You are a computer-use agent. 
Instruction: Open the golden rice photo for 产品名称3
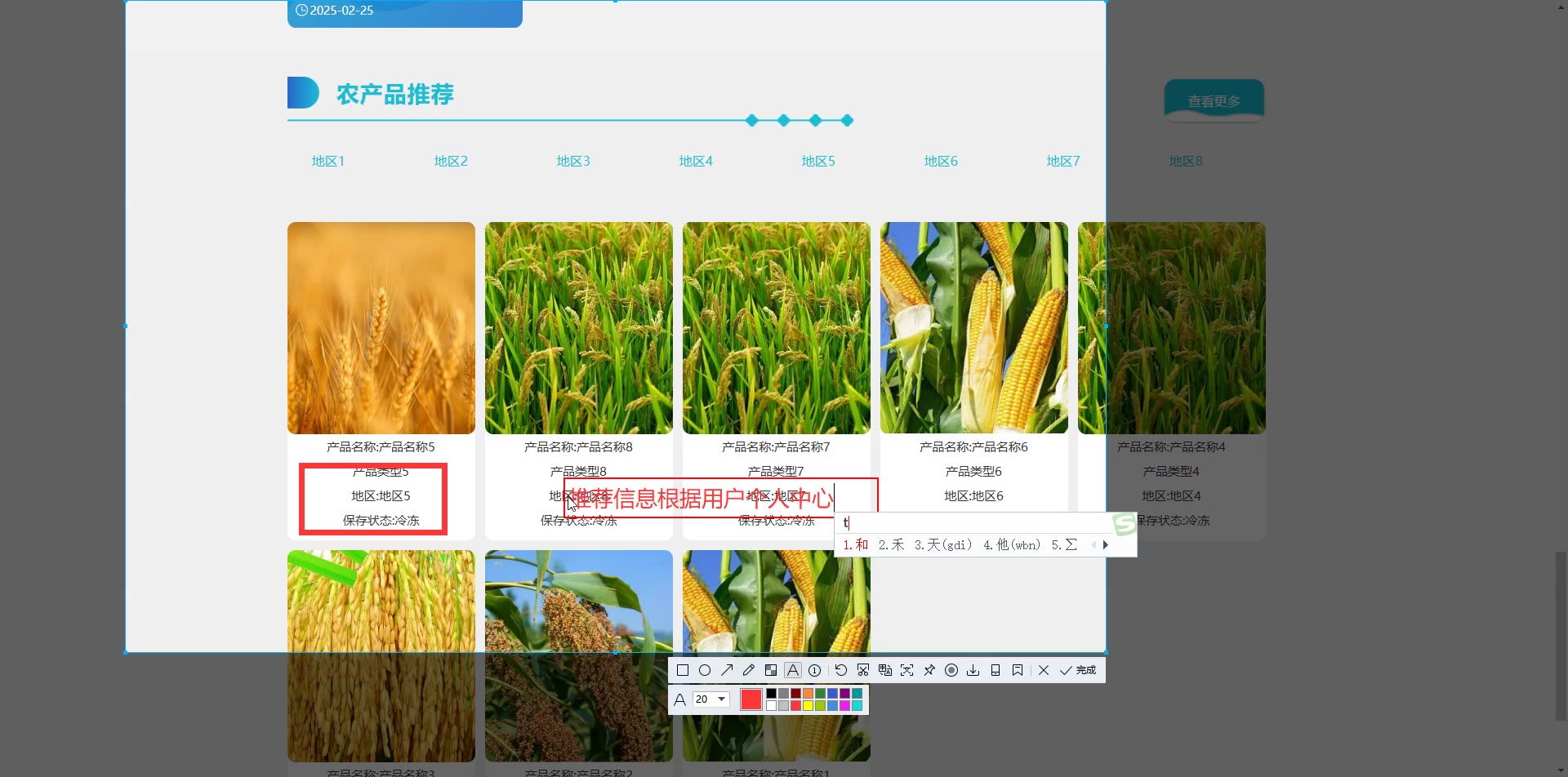[x=381, y=656]
